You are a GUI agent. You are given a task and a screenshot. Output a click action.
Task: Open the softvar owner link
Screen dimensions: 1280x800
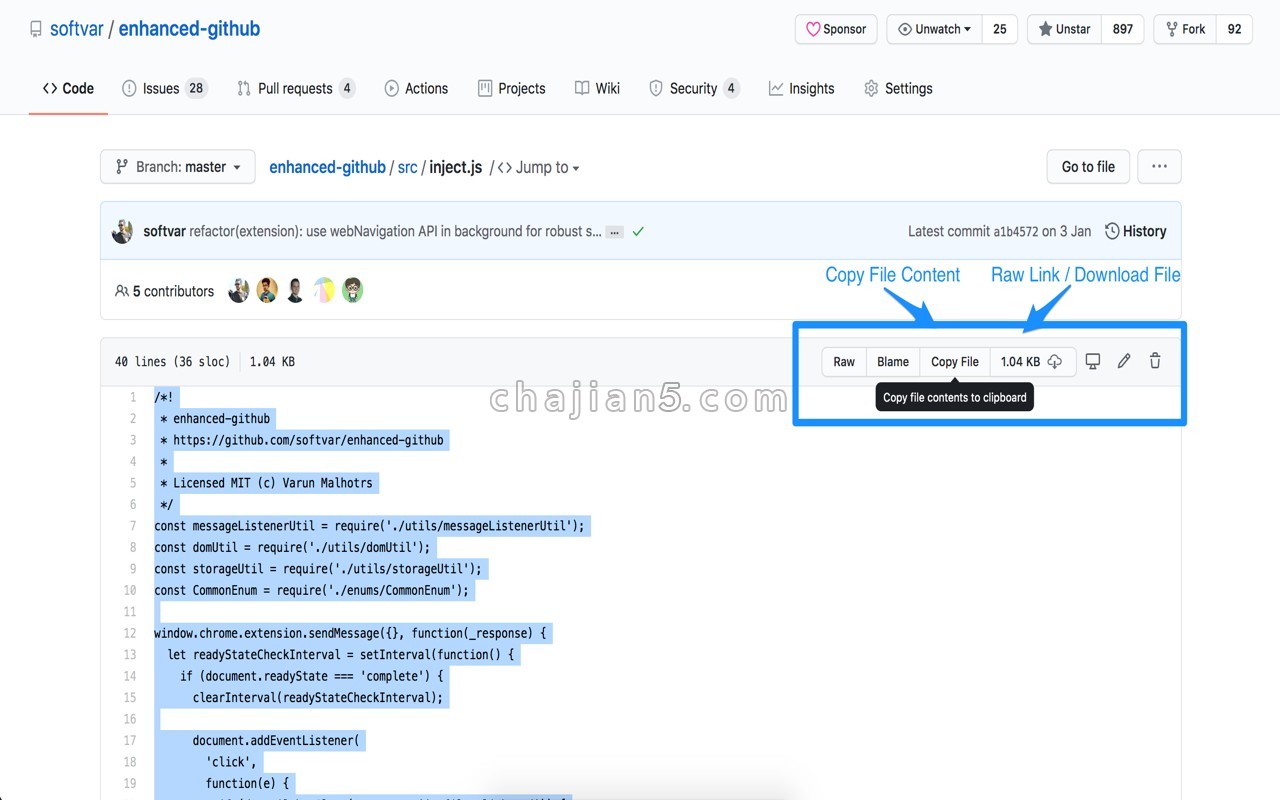[77, 29]
